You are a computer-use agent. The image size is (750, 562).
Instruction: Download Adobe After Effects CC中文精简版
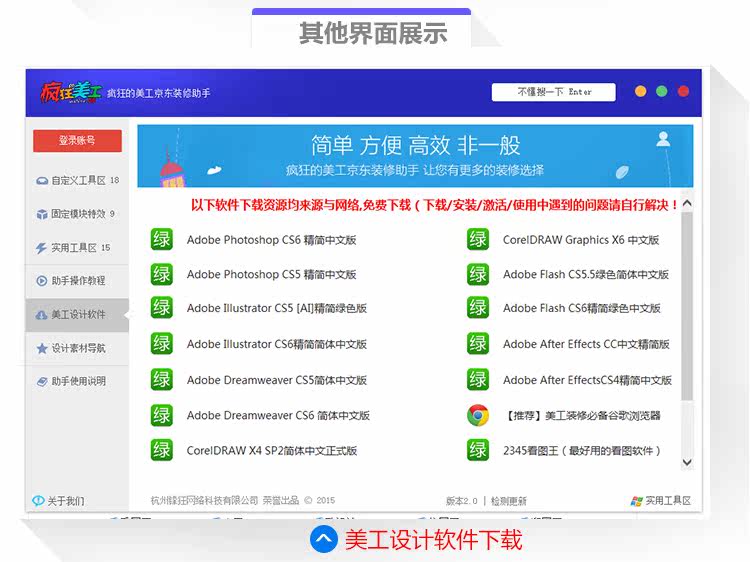pyautogui.click(x=586, y=344)
